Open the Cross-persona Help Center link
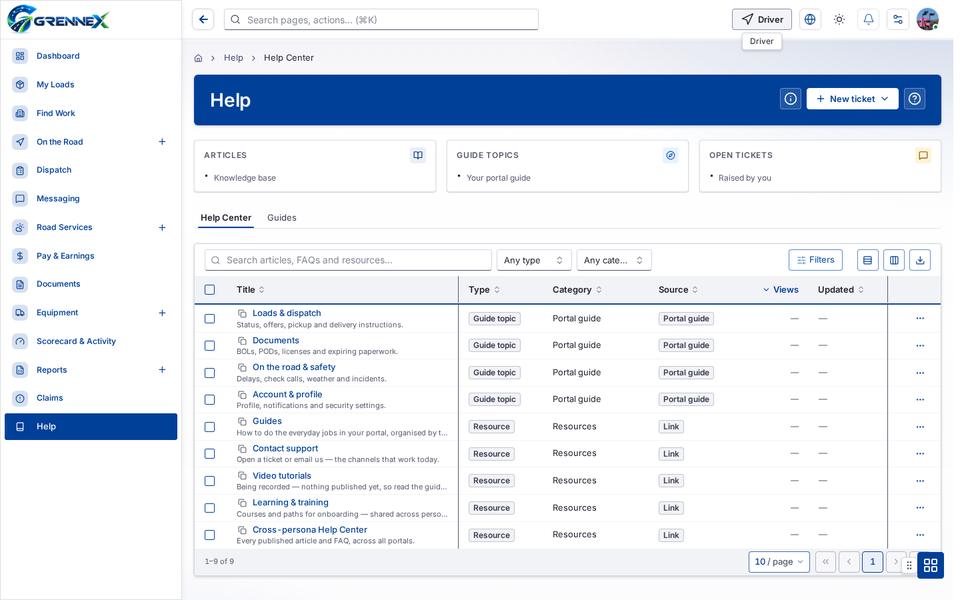 [310, 530]
